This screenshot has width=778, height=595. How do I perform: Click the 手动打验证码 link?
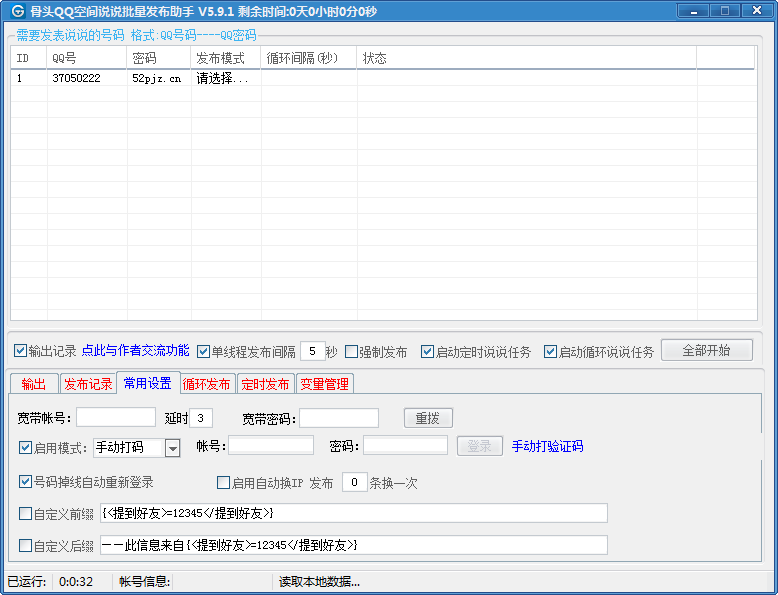547,447
